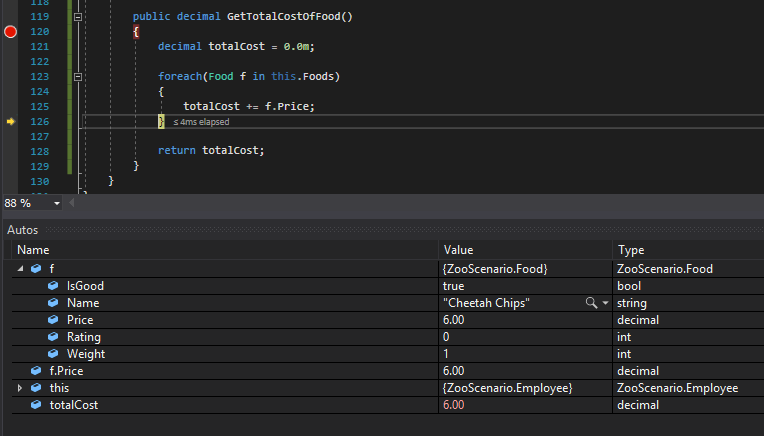This screenshot has width=764, height=436.
Task: Expand the 'this' variable node
Action: tap(21, 388)
